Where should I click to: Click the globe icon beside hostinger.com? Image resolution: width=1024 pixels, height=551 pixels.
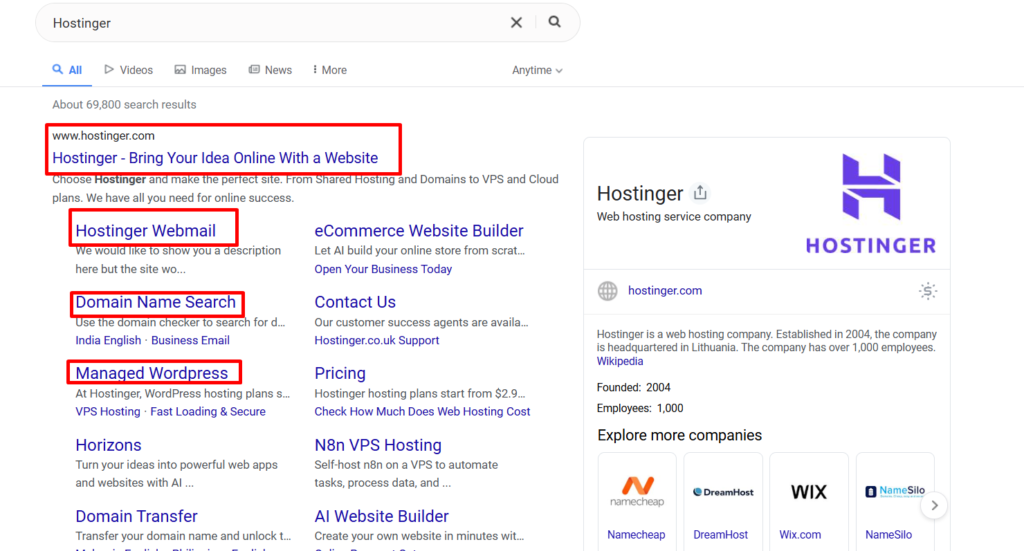point(607,291)
